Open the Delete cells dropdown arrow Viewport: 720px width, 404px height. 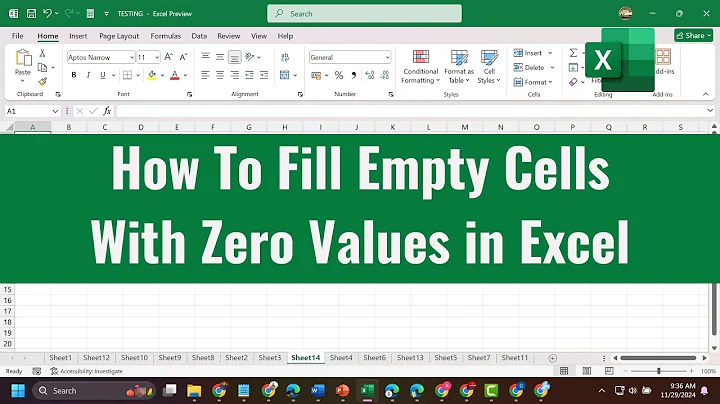[x=552, y=67]
